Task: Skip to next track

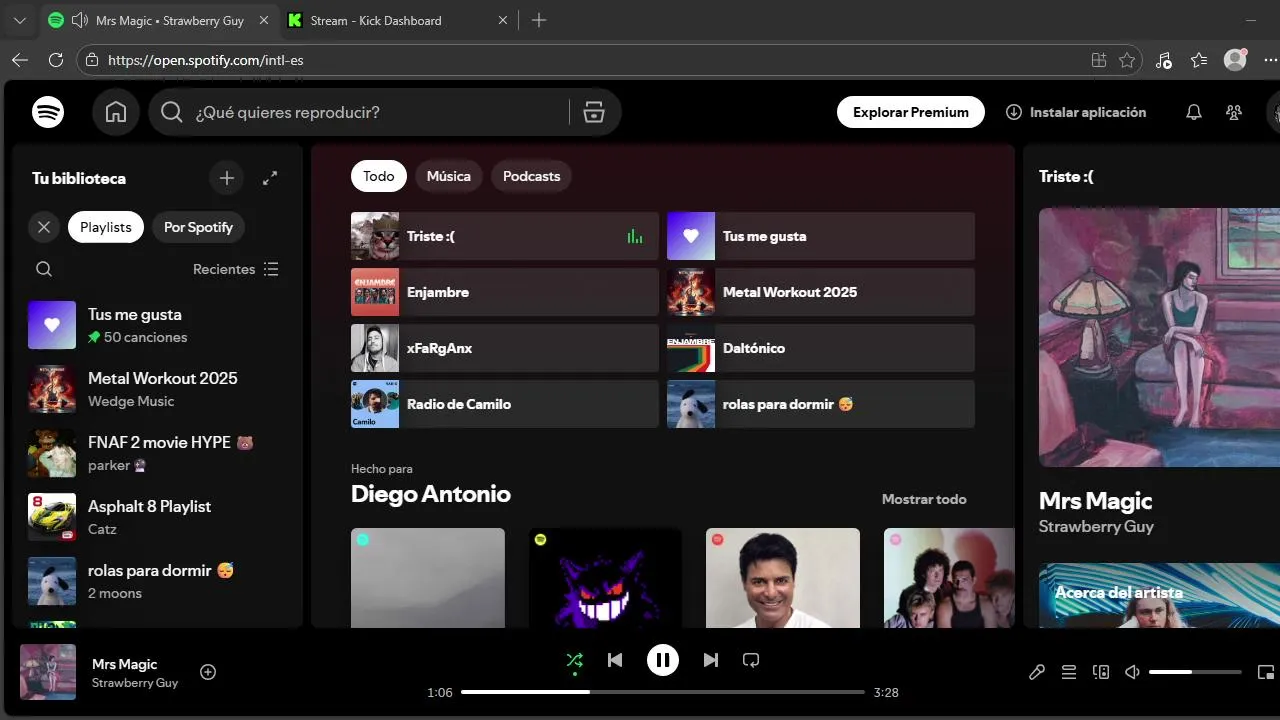Action: coord(711,660)
